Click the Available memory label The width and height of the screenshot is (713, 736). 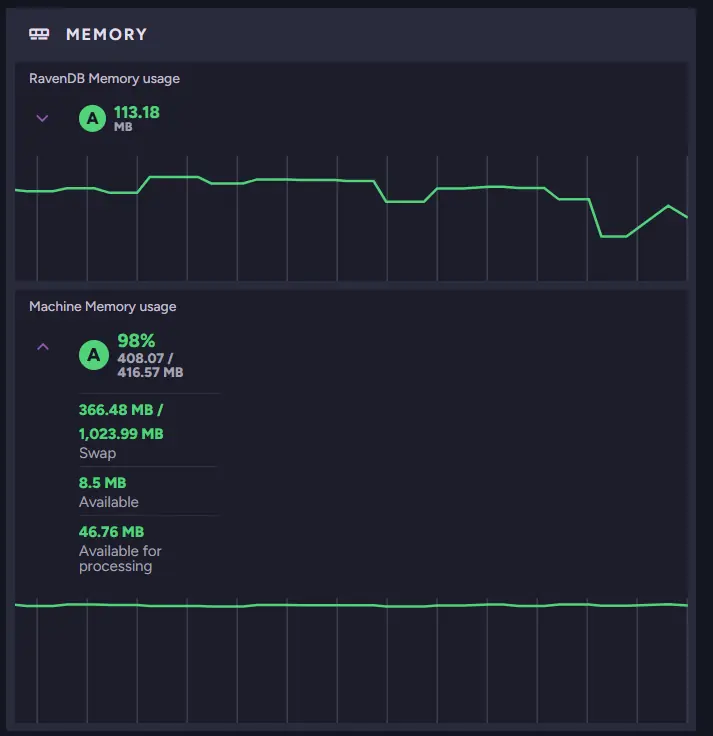tap(109, 502)
